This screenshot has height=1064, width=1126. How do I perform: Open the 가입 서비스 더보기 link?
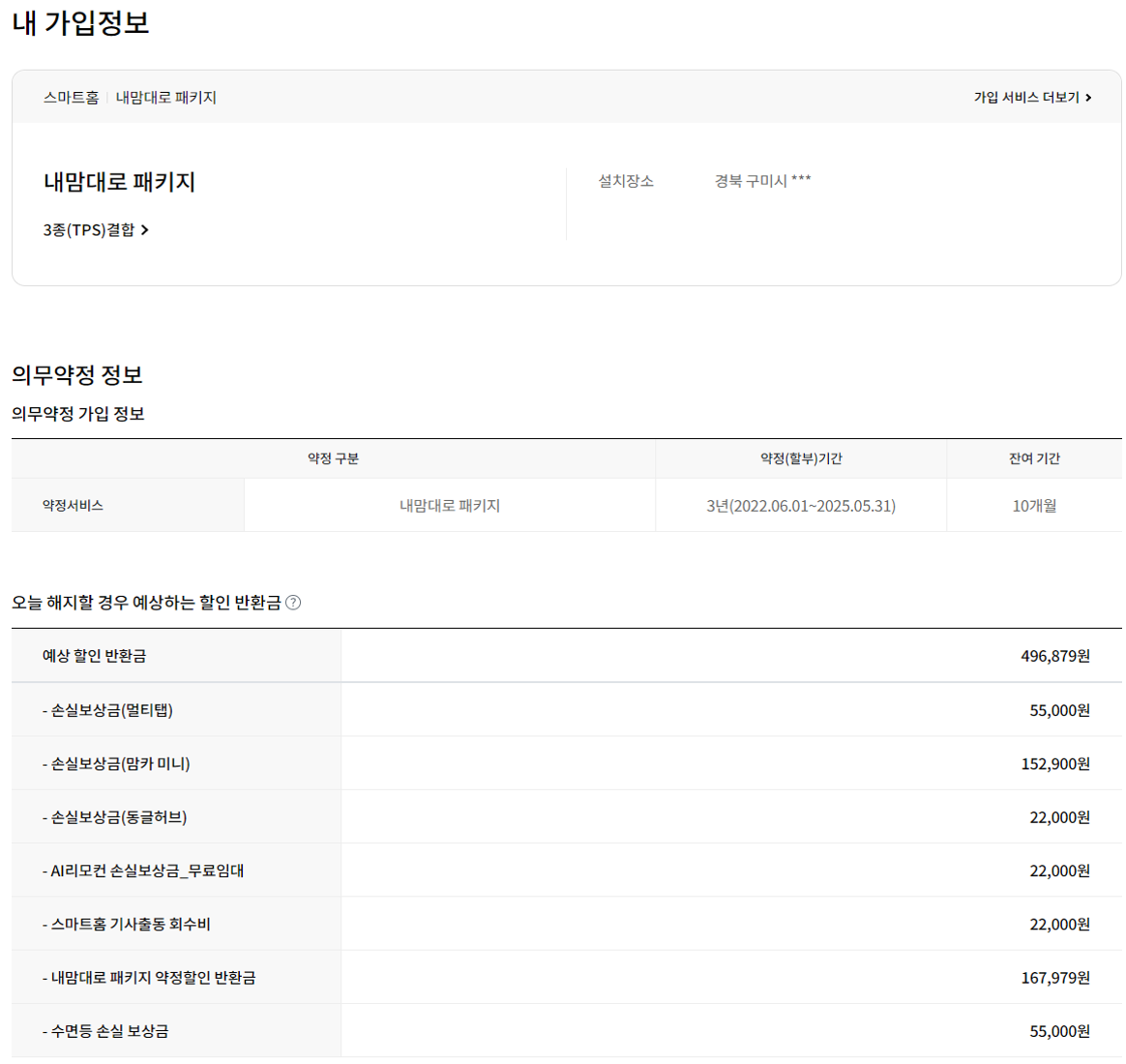click(1025, 98)
